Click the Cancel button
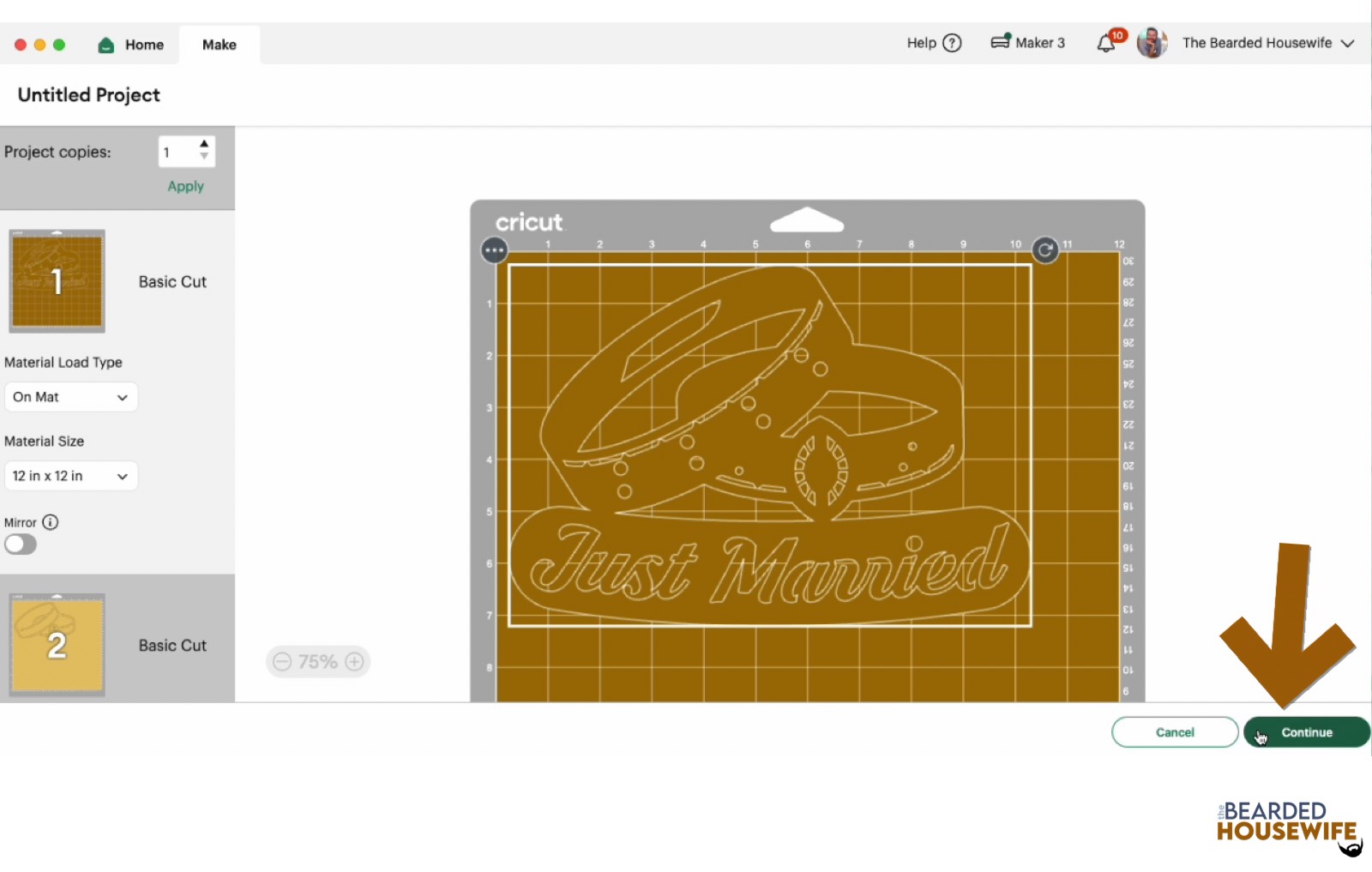 pos(1174,732)
